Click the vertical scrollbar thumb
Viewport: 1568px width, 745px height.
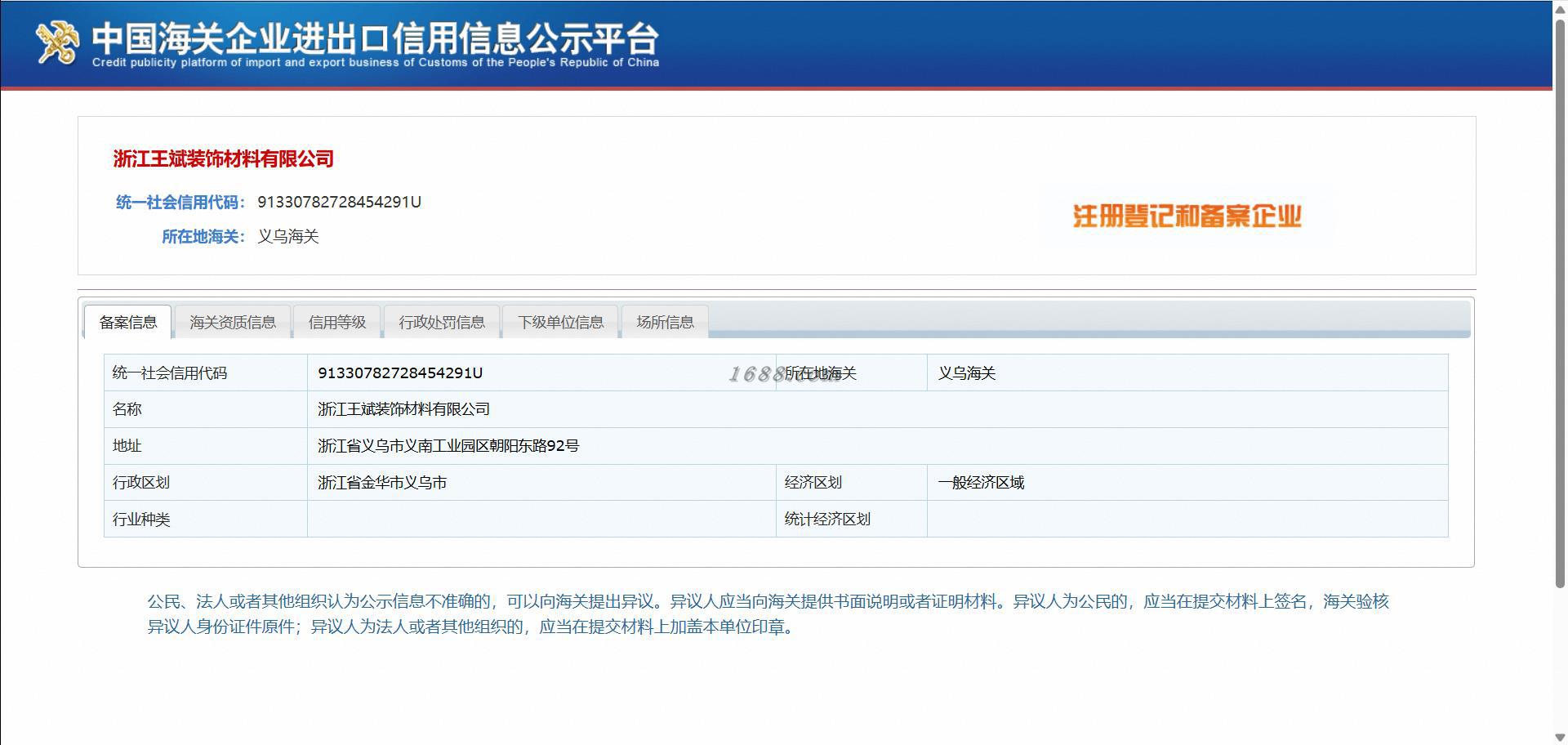point(1560,302)
